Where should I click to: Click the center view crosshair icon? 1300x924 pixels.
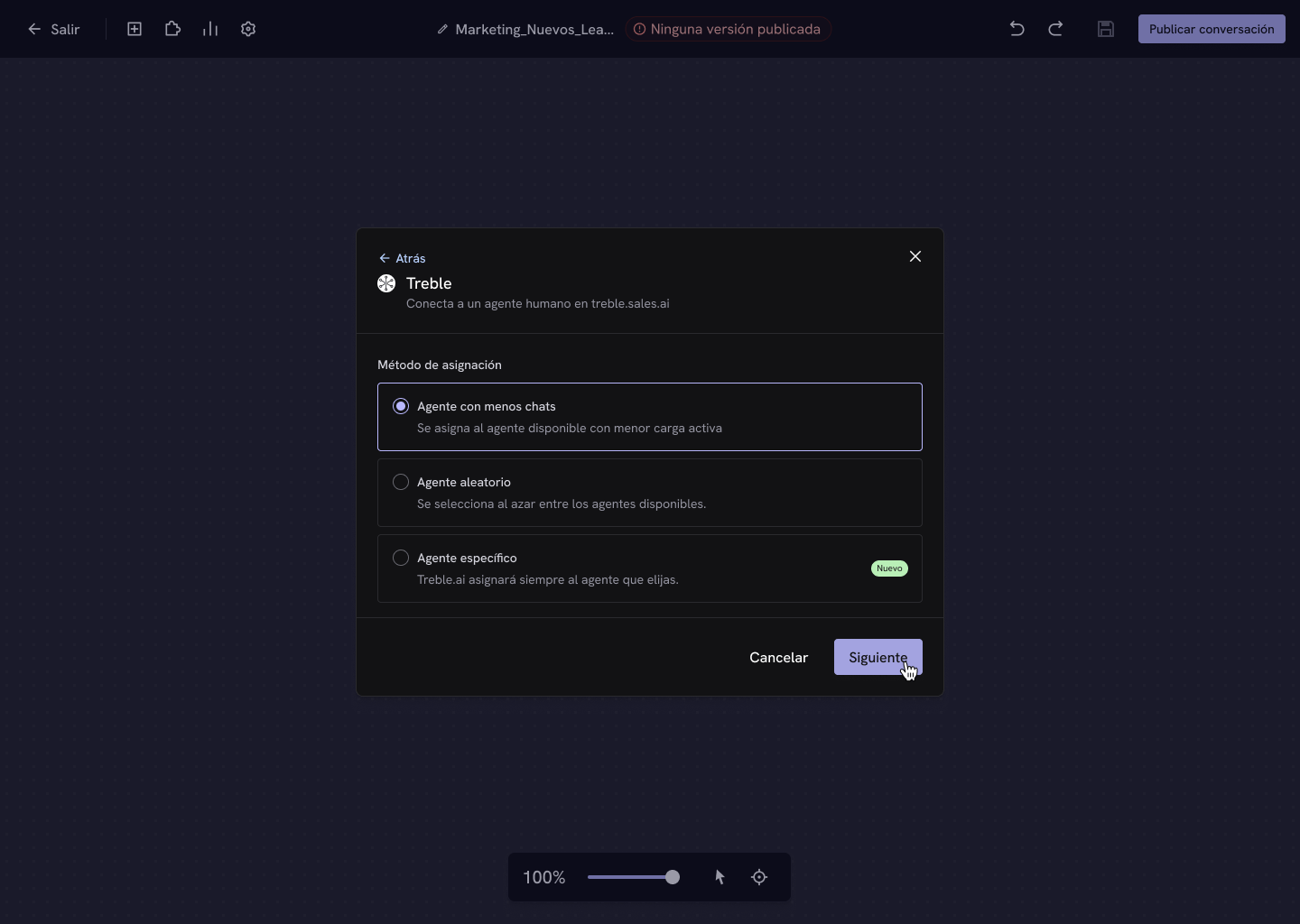coord(759,877)
